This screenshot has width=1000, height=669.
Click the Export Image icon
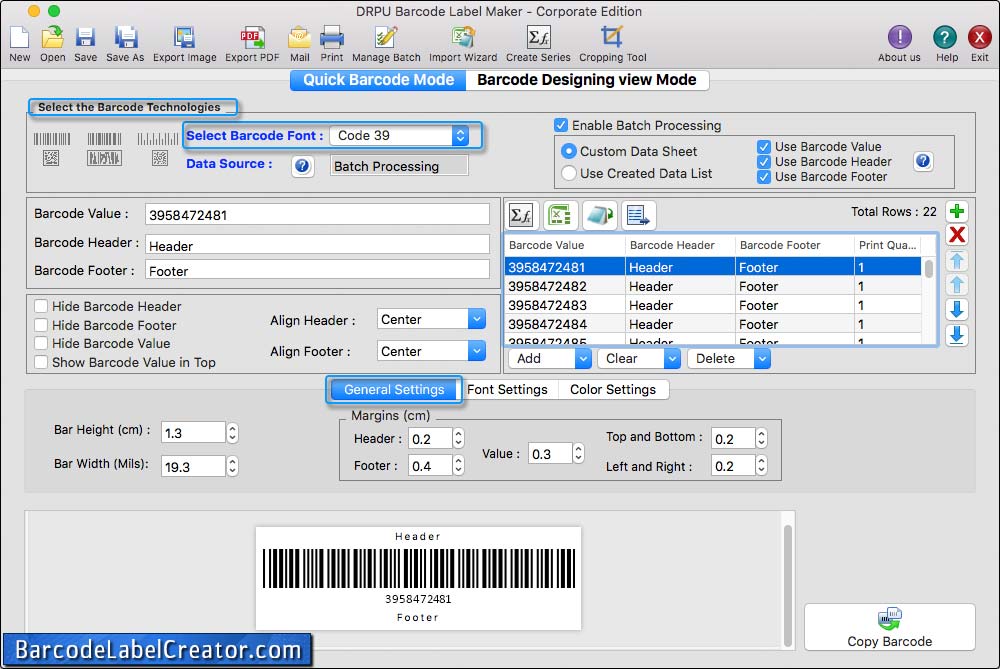pyautogui.click(x=184, y=38)
